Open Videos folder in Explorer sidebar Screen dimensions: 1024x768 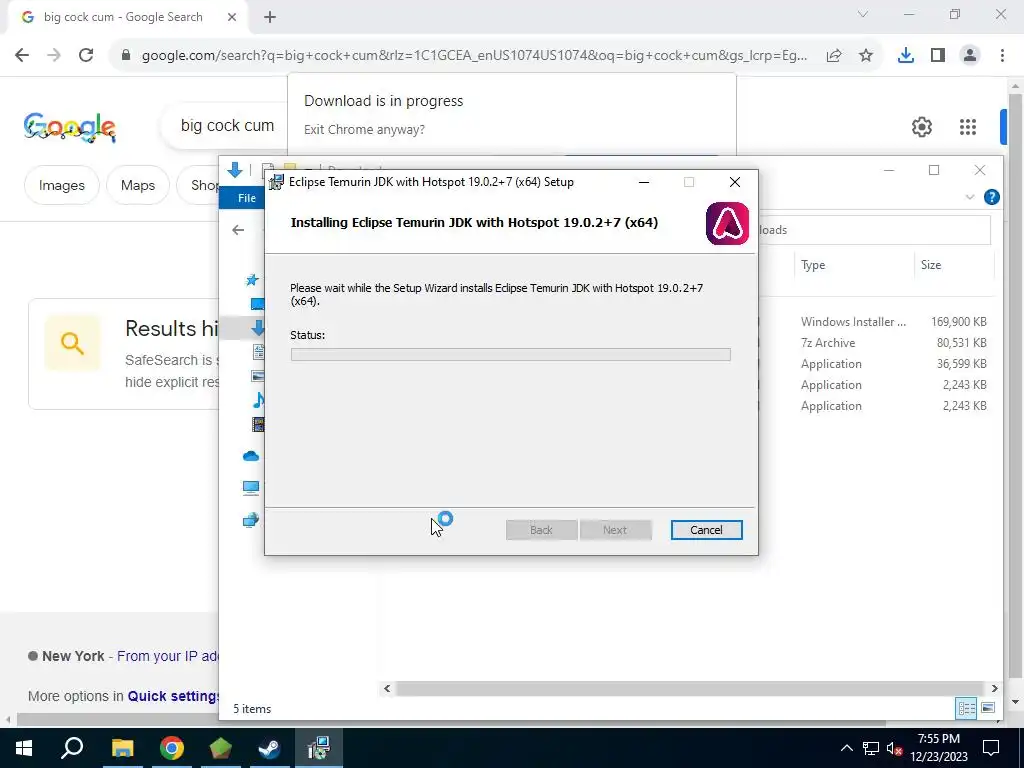click(x=259, y=424)
